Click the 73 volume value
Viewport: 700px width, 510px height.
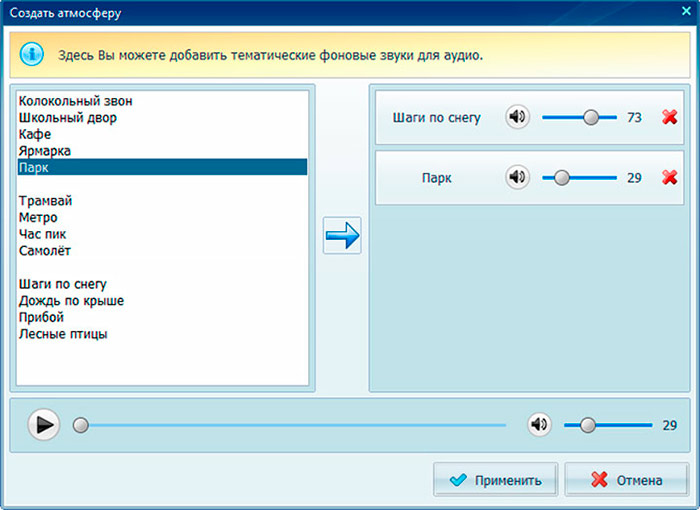click(634, 117)
